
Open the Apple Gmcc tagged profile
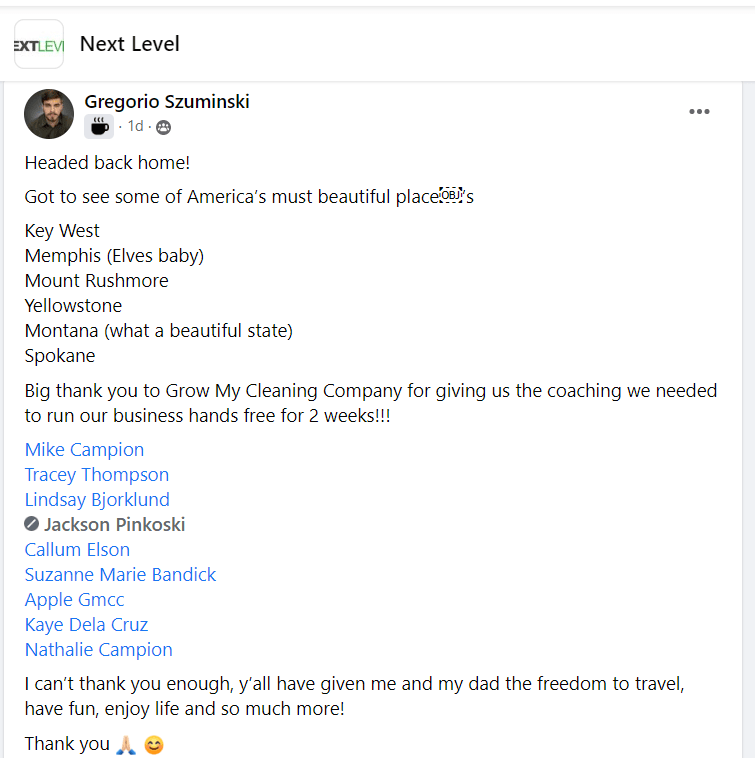point(74,600)
